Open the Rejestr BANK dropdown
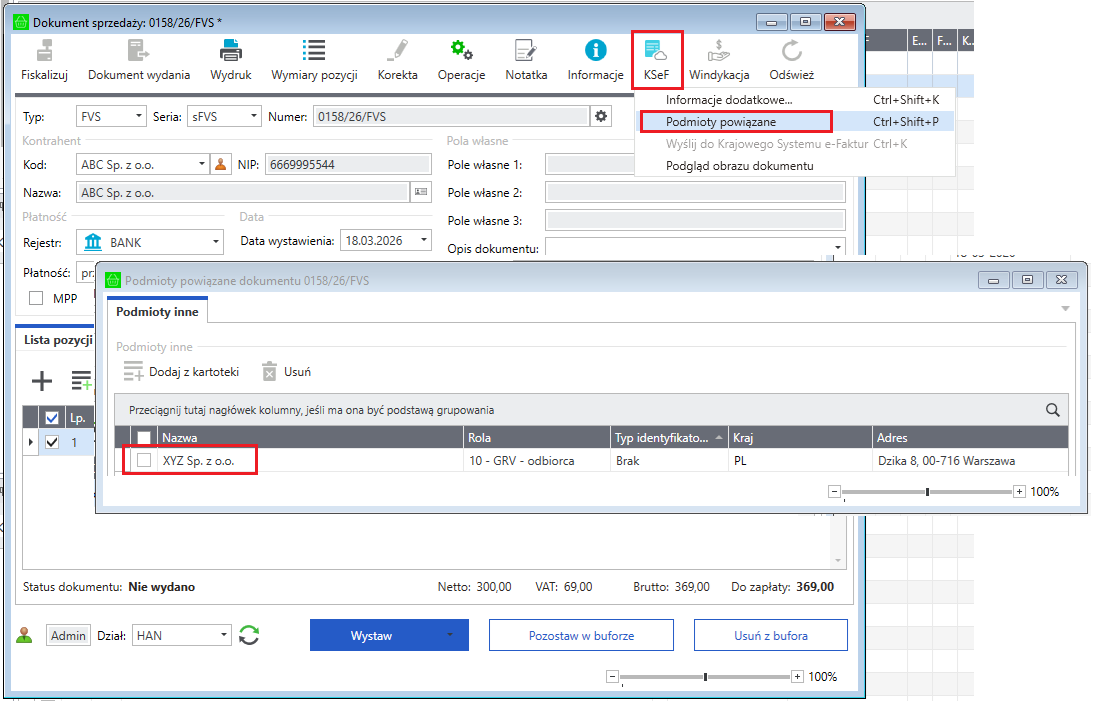1100x702 pixels. 217,242
